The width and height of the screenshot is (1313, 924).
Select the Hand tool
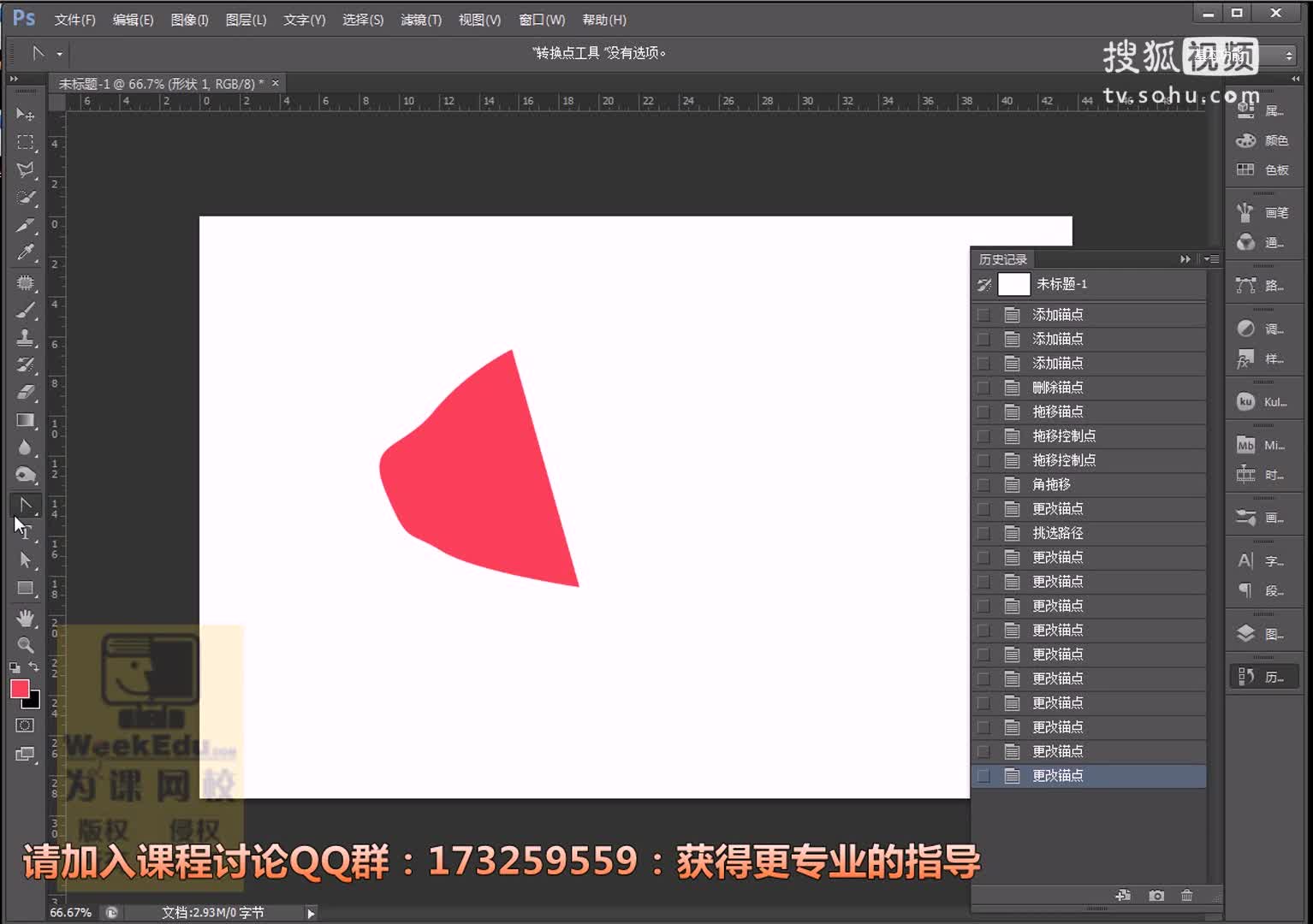click(x=26, y=618)
